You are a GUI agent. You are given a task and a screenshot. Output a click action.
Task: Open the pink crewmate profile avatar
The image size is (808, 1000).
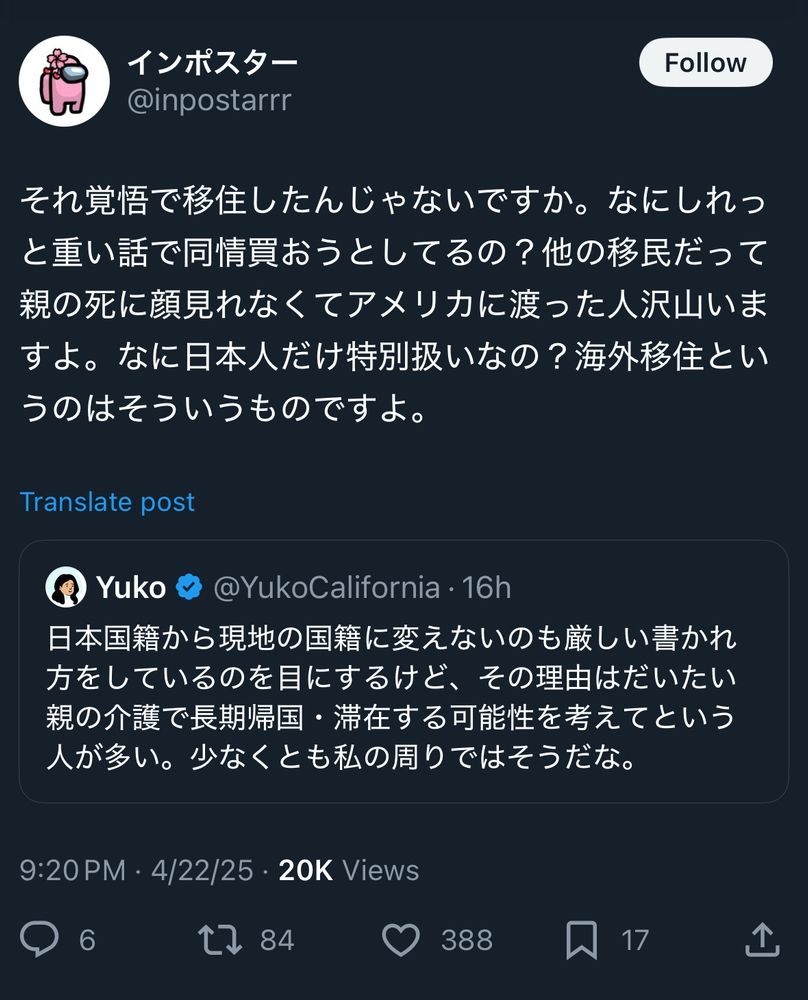pos(64,81)
